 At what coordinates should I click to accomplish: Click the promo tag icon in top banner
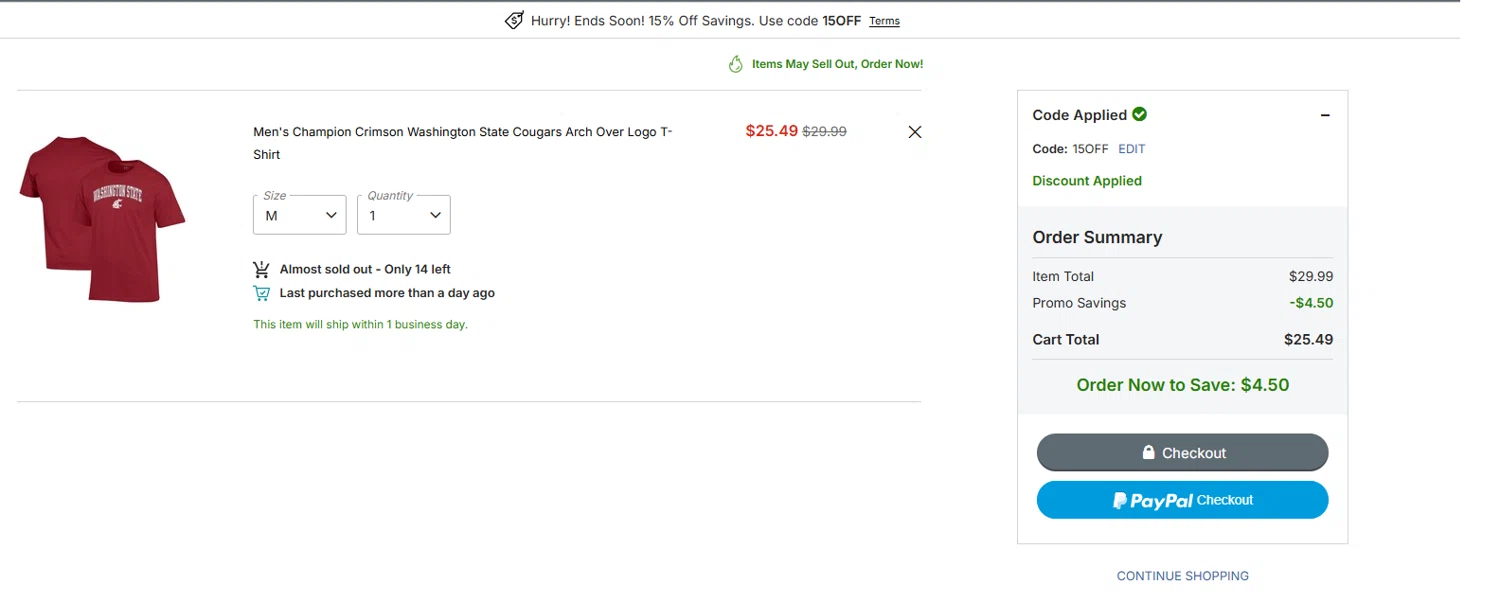pos(514,20)
